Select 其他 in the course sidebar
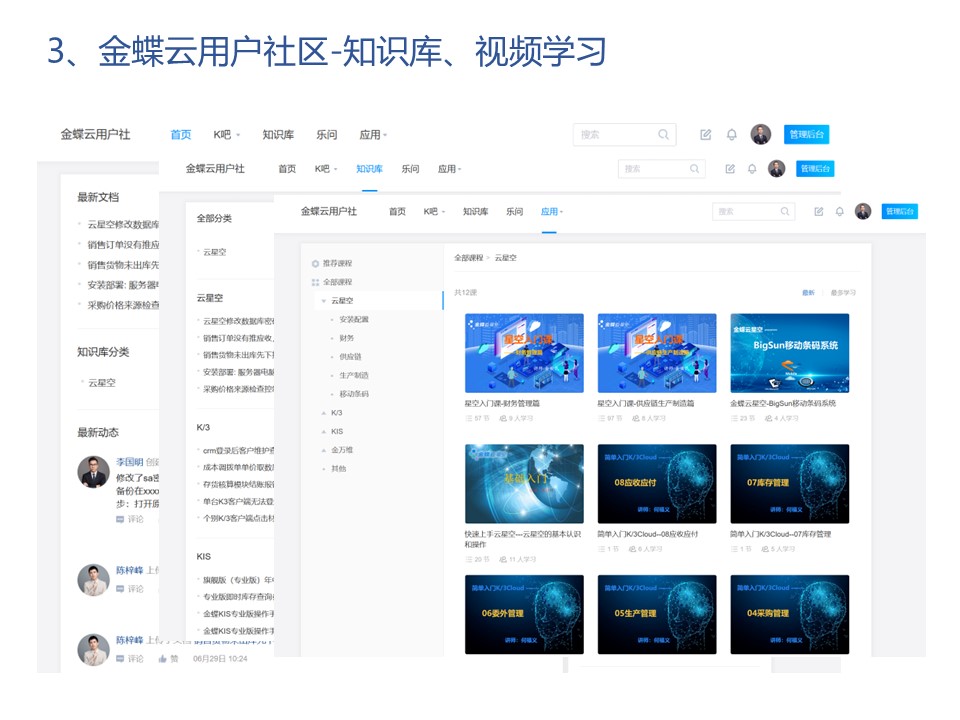 point(339,469)
